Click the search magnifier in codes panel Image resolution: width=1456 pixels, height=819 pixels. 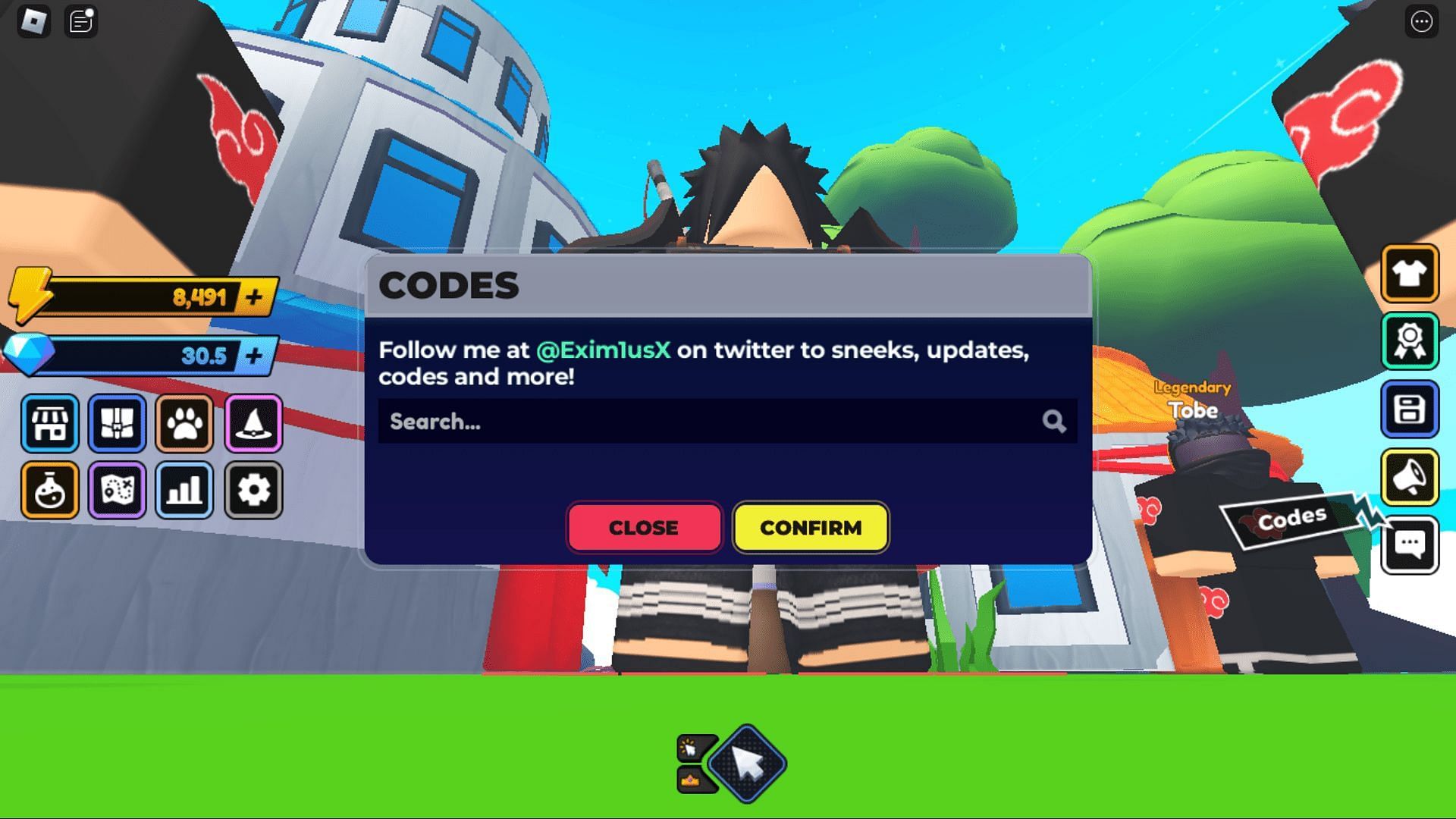pos(1053,421)
